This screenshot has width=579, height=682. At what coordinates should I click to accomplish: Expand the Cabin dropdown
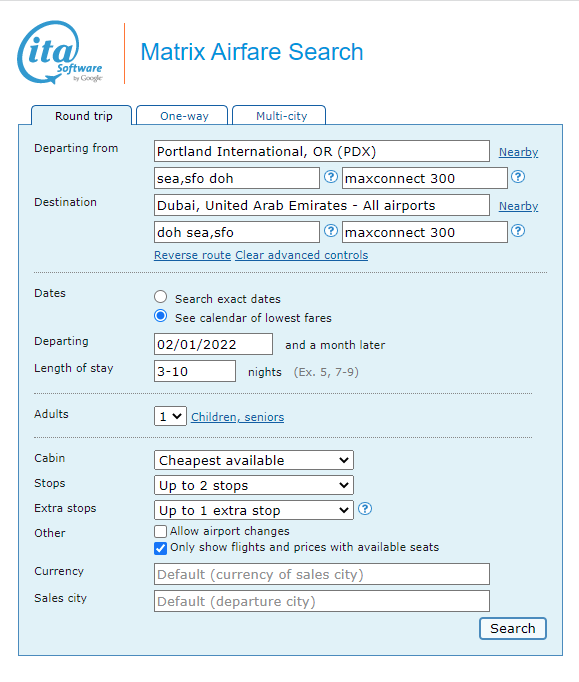[x=254, y=460]
